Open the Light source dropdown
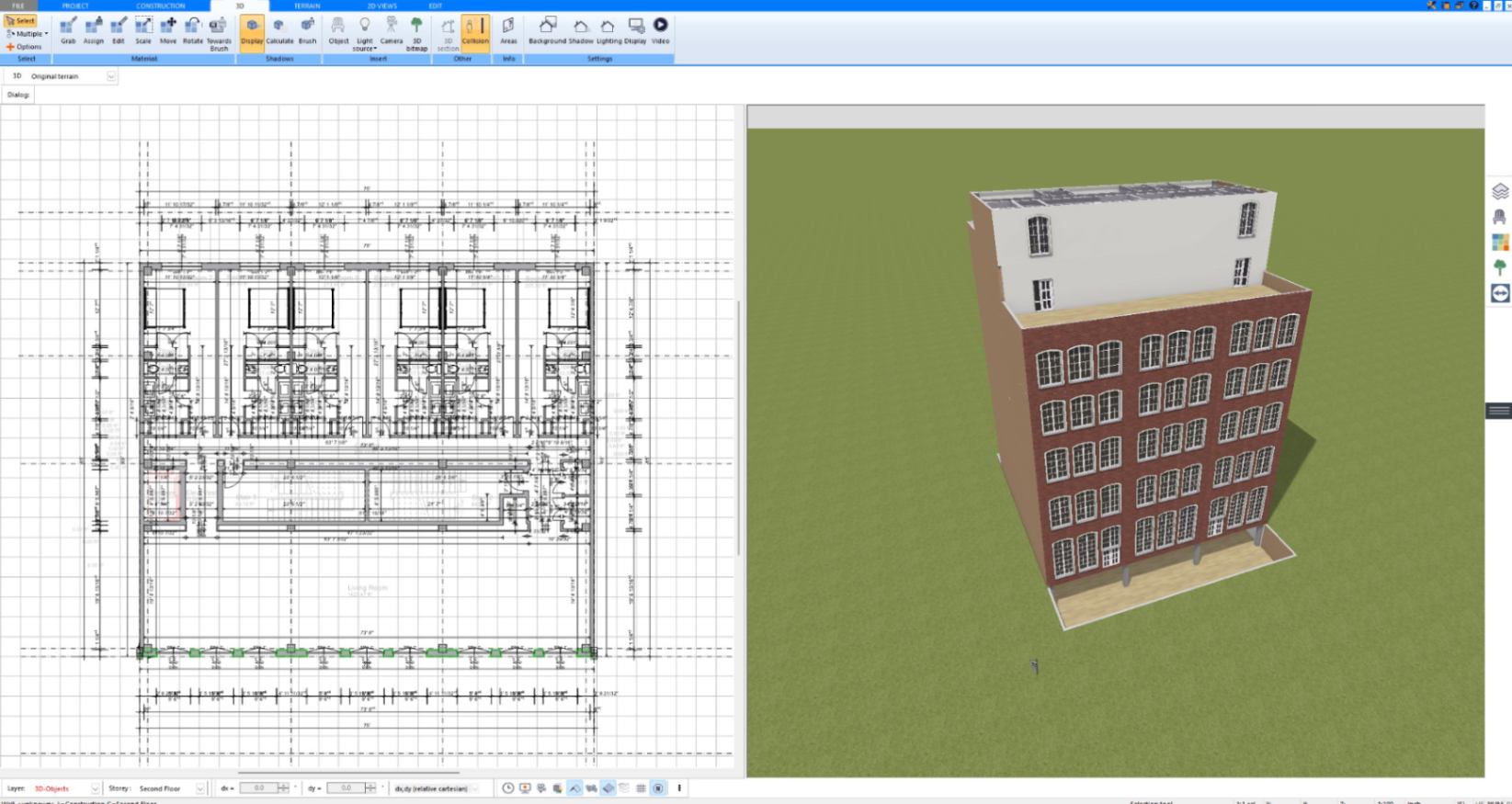Image resolution: width=1512 pixels, height=804 pixels. 365,33
